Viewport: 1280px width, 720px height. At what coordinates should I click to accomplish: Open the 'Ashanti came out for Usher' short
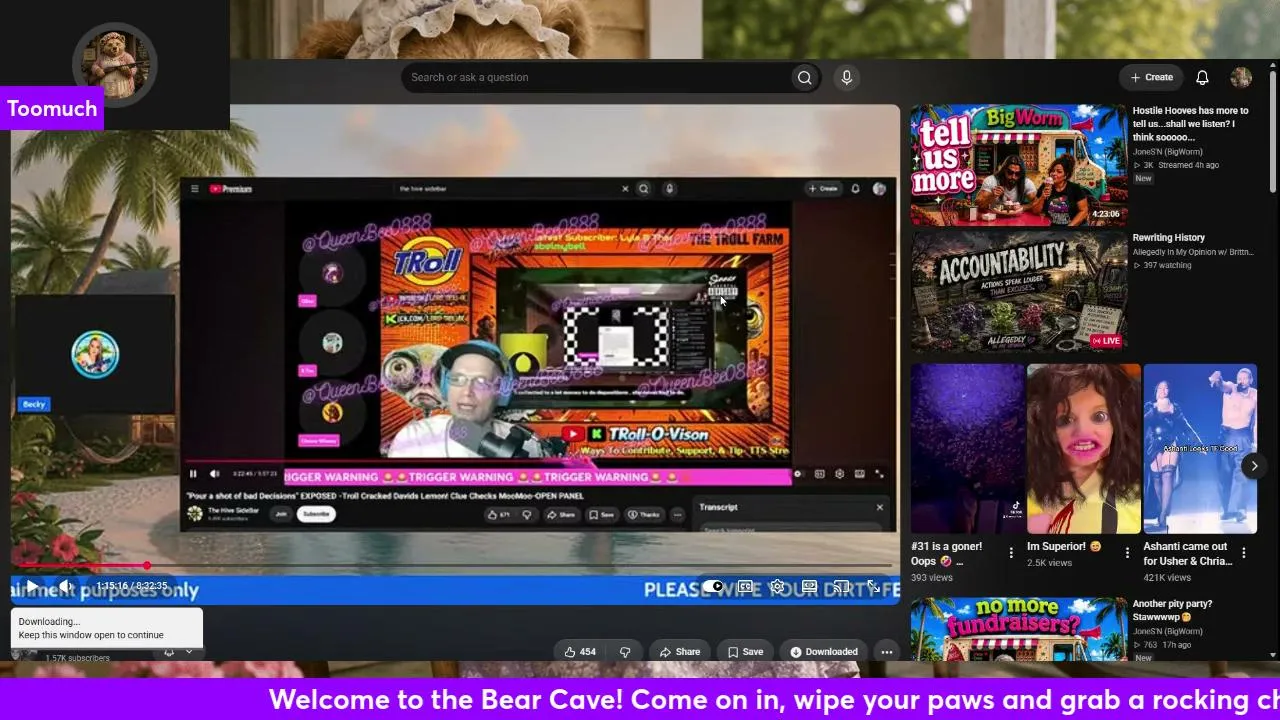coord(1200,448)
